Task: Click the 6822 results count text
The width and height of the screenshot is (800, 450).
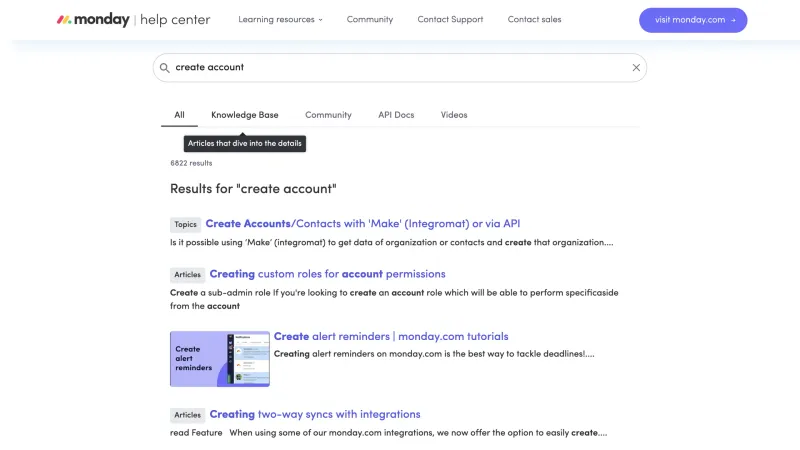Action: tap(191, 163)
